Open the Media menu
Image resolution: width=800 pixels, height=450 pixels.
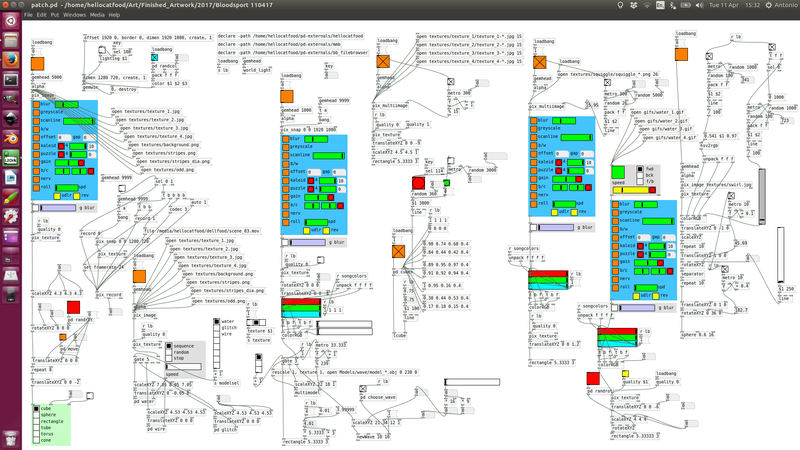coord(97,15)
